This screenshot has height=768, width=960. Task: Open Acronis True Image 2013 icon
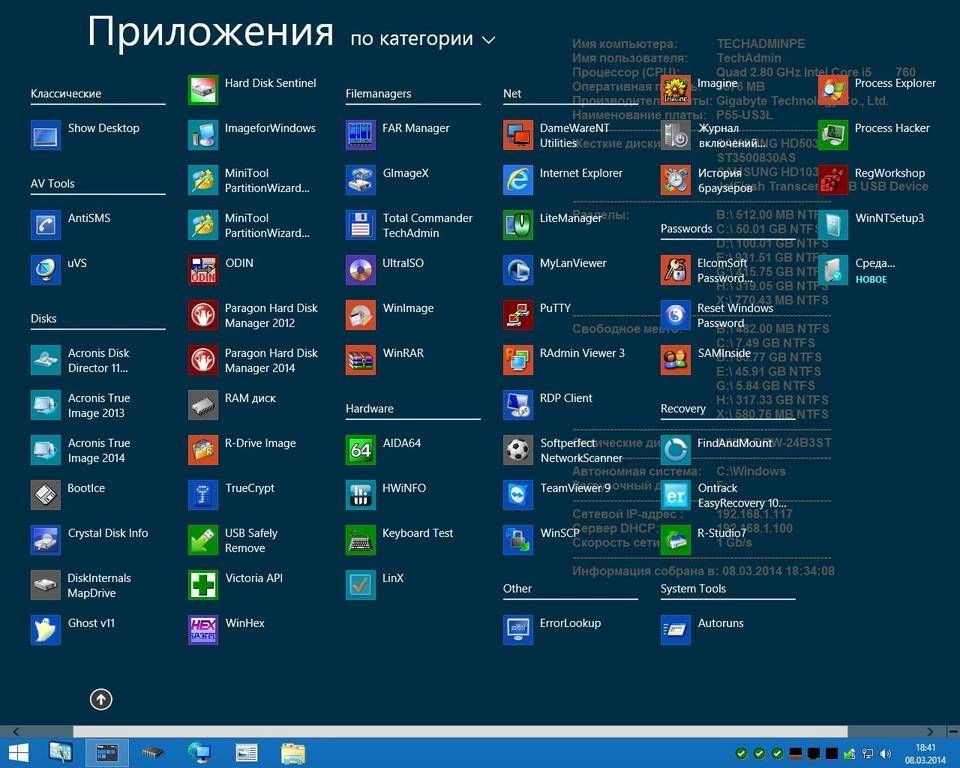[45, 405]
